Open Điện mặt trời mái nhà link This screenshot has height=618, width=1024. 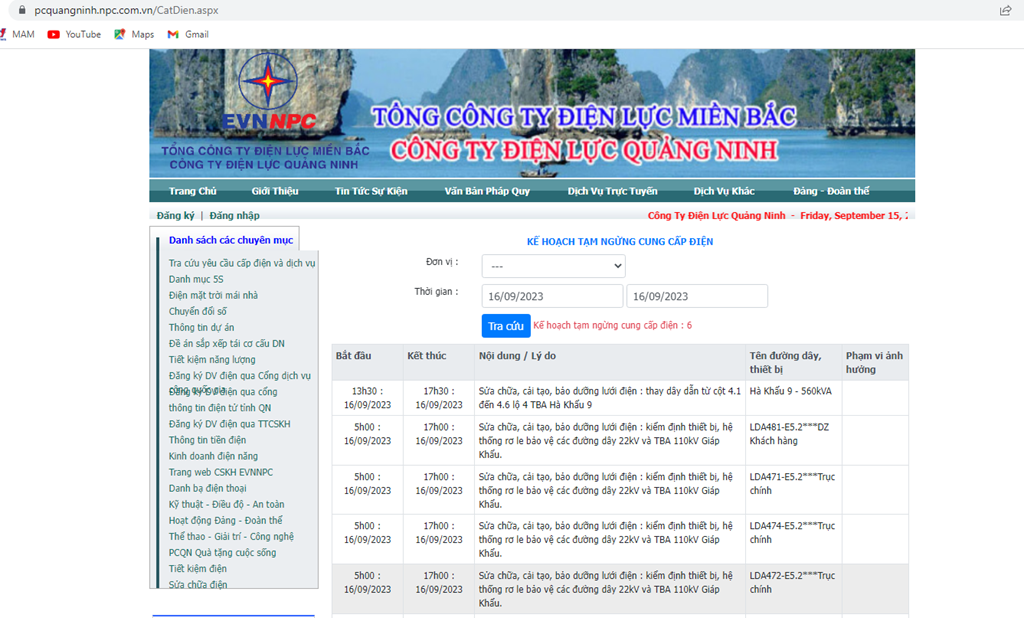click(213, 295)
